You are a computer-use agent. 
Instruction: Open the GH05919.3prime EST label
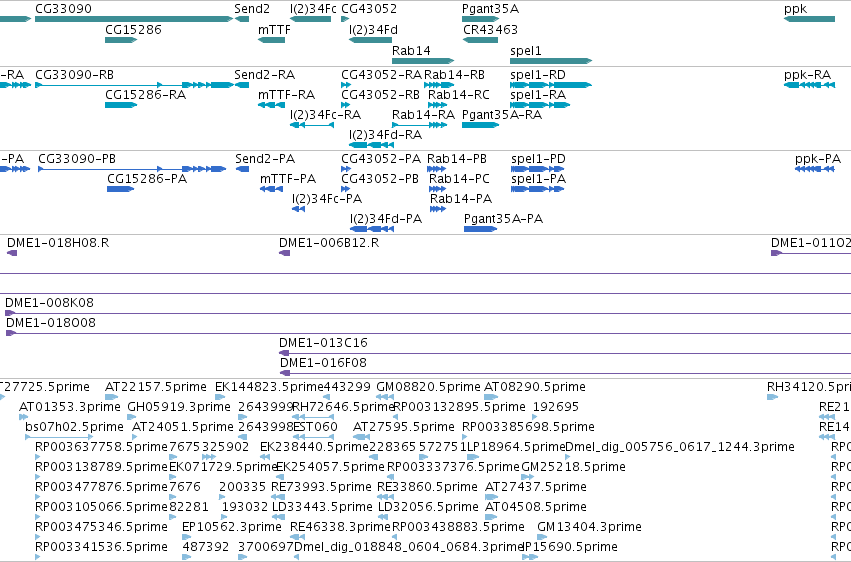tap(179, 406)
